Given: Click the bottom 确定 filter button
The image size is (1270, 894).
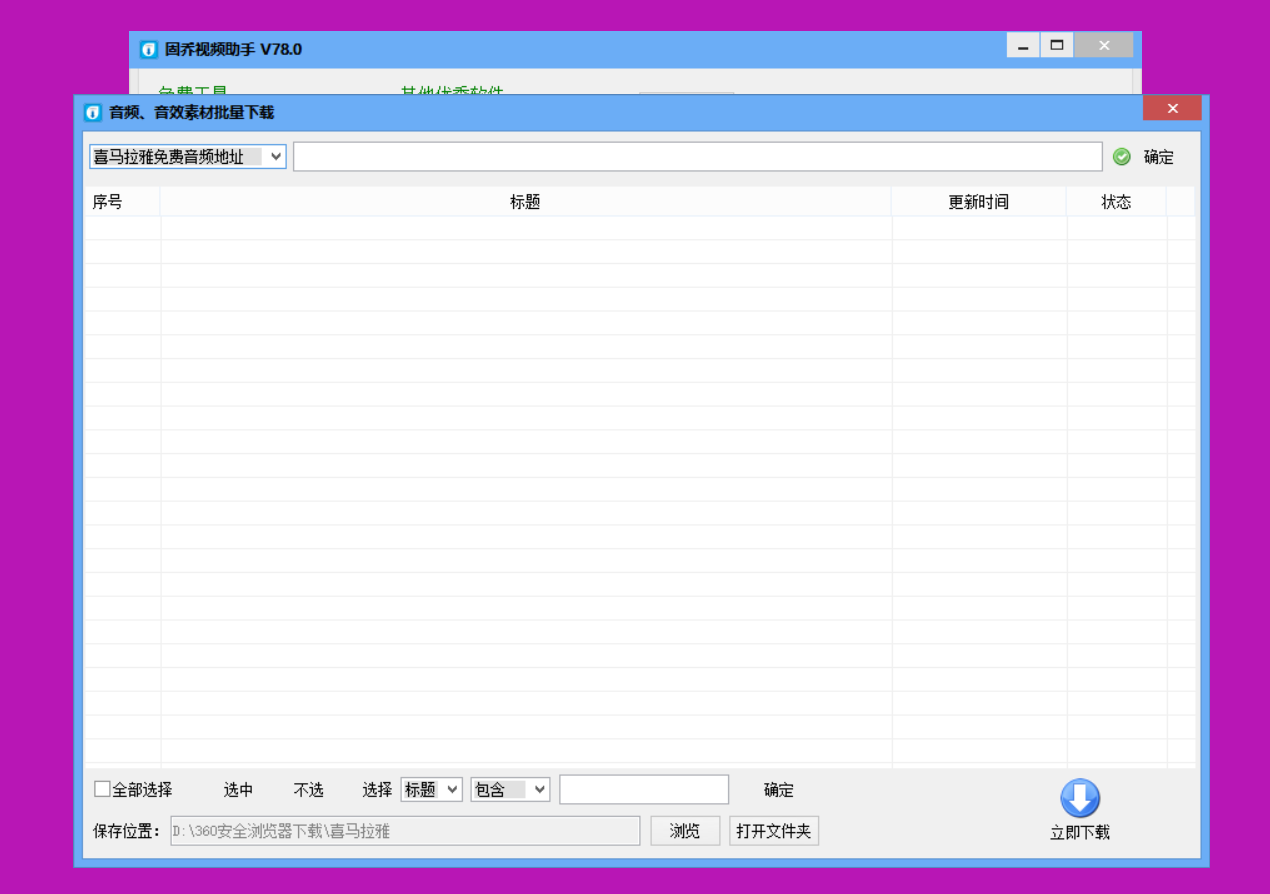Looking at the screenshot, I should [x=779, y=790].
